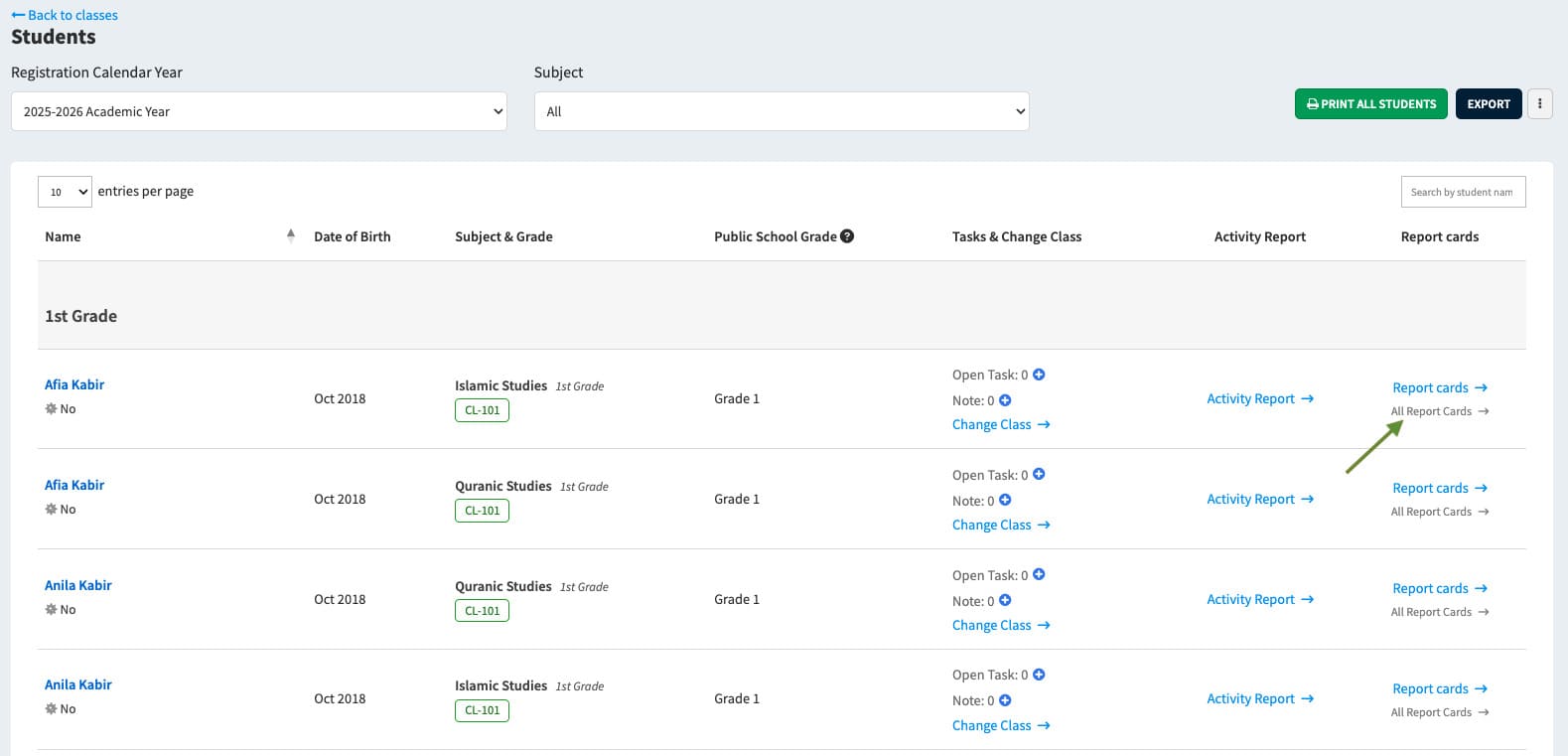
Task: Open All Report Cards for Anila Kabir Islamic Studies
Action: point(1440,712)
